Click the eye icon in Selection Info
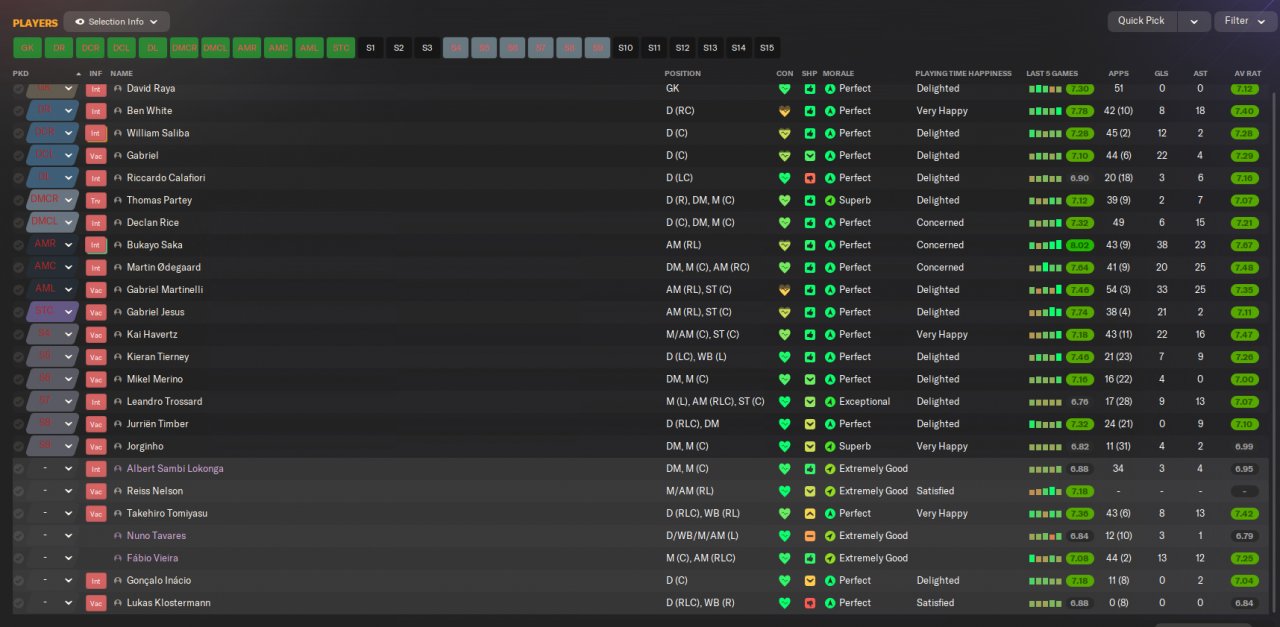This screenshot has height=627, width=1280. 79,21
